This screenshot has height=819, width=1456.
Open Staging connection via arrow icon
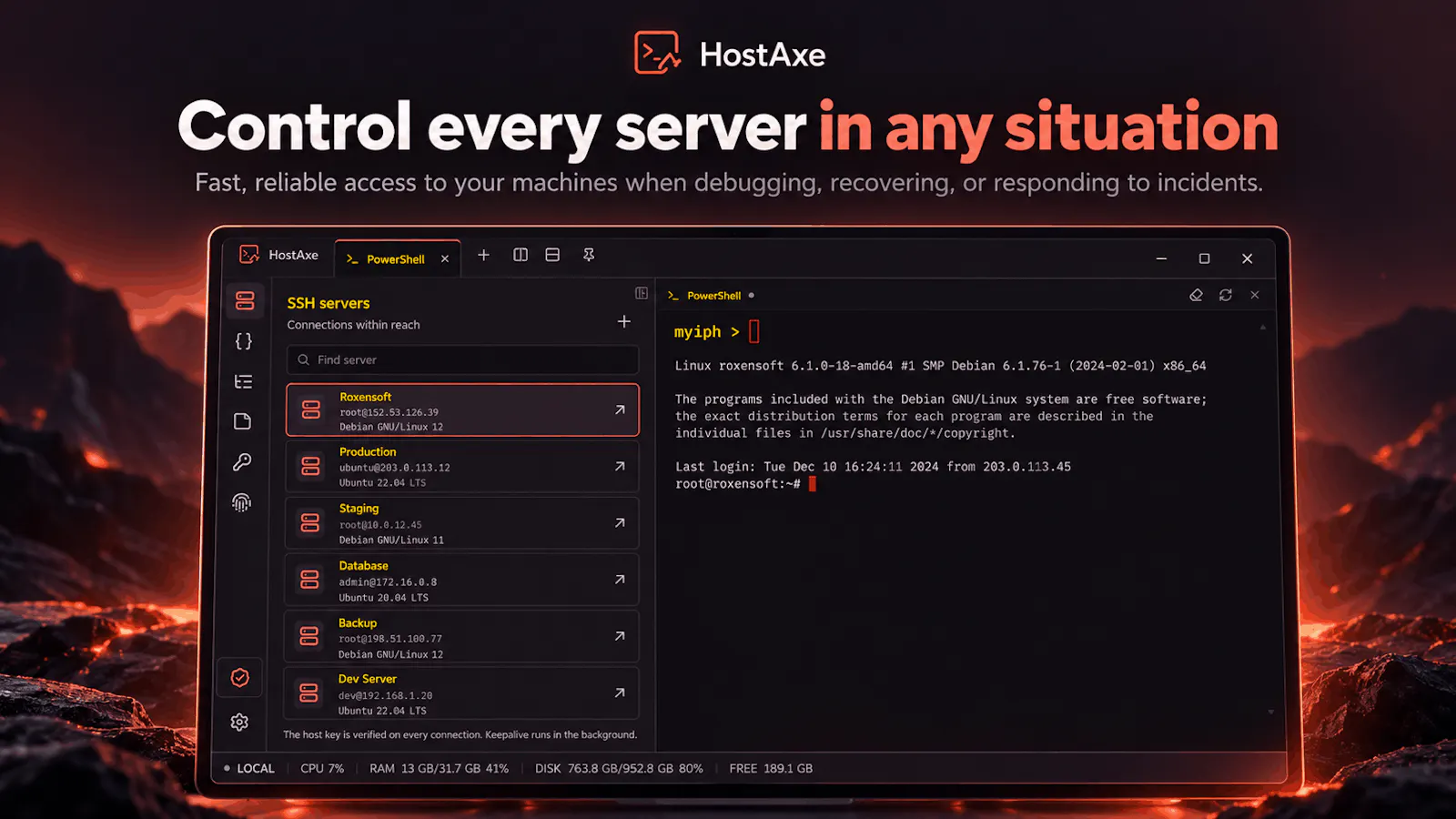[620, 522]
